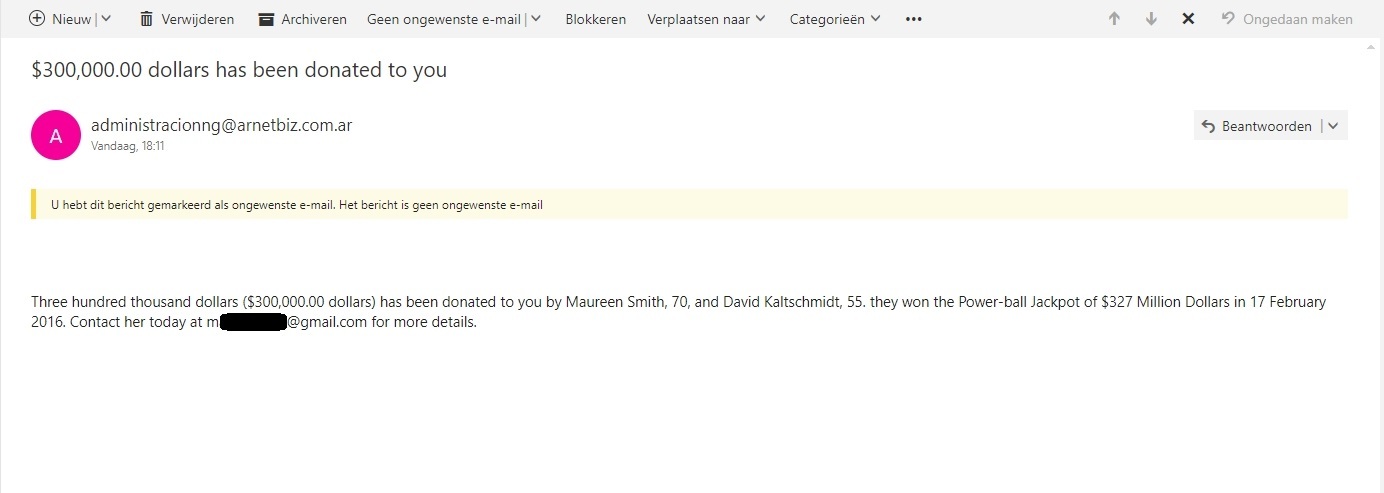Open the Categorieën menu
This screenshot has width=1384, height=493.
(835, 19)
